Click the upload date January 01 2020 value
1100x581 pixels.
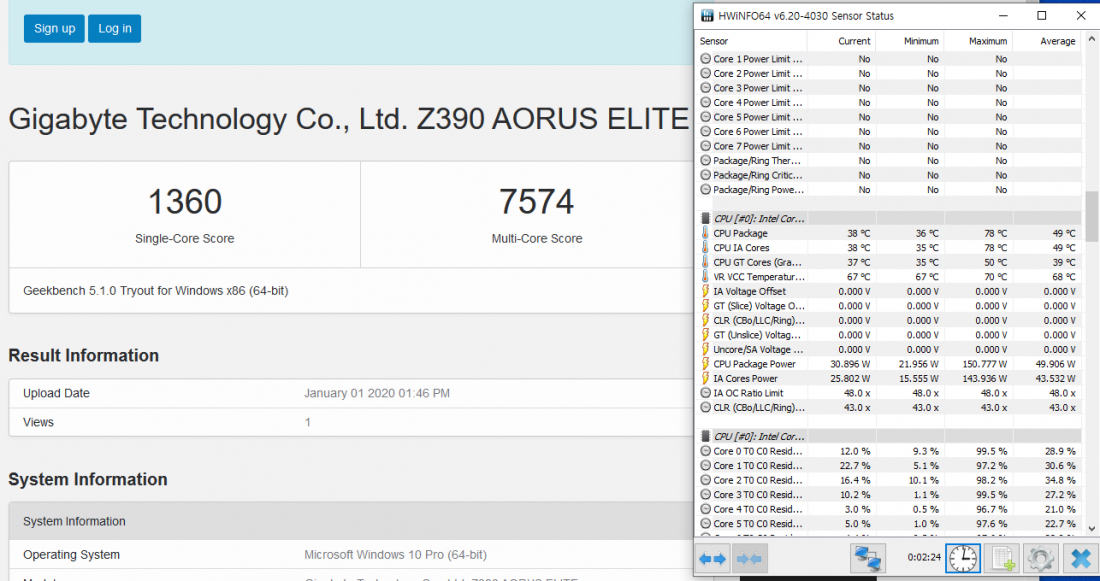pyautogui.click(x=377, y=394)
